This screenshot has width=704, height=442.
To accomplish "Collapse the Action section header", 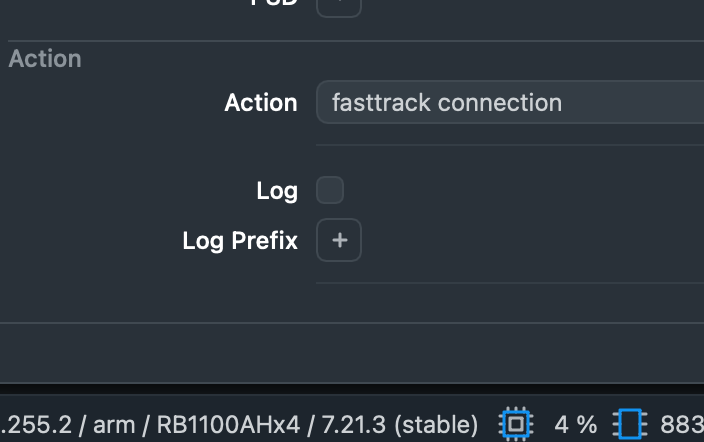I will point(45,59).
